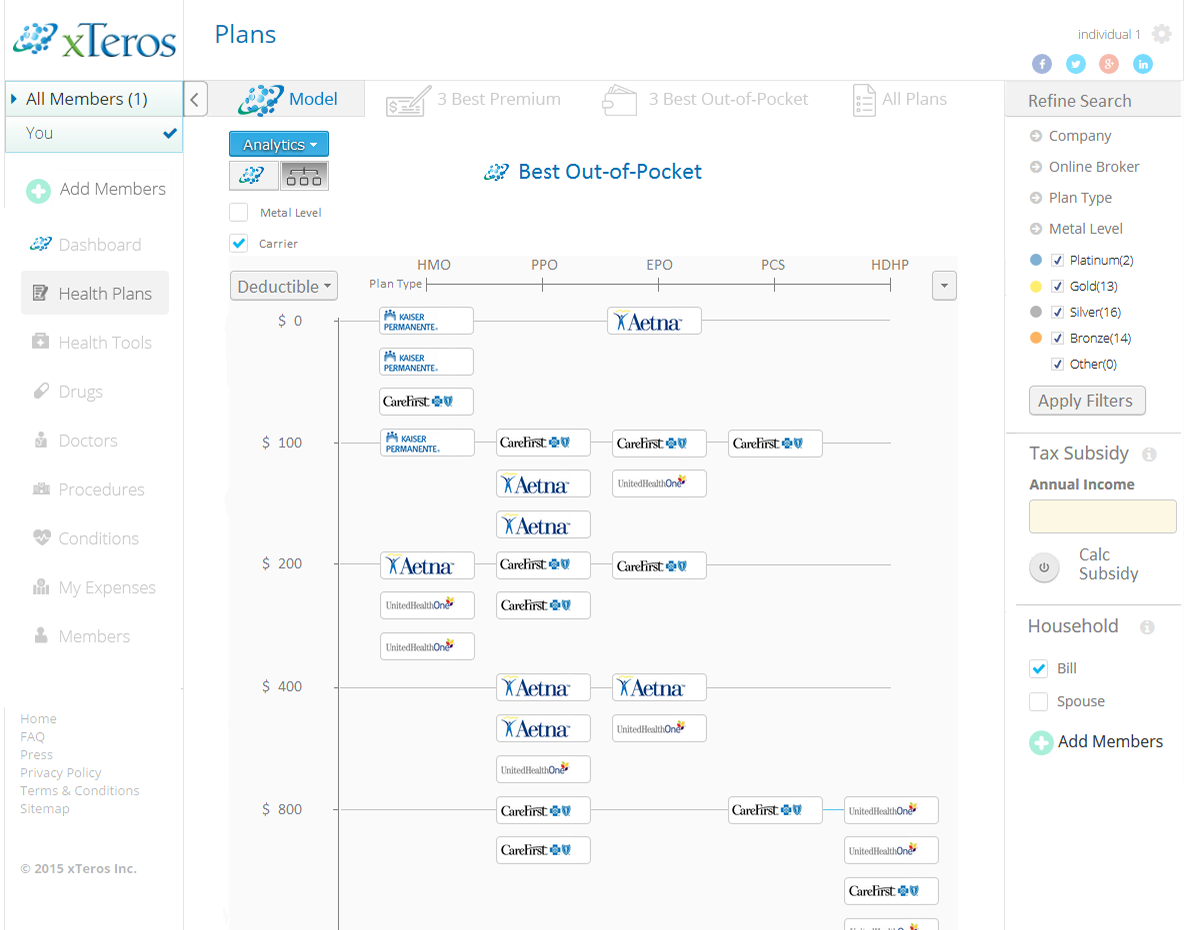Image resolution: width=1184 pixels, height=930 pixels.
Task: Toggle the Other(0) filter checkbox
Action: 1057,364
